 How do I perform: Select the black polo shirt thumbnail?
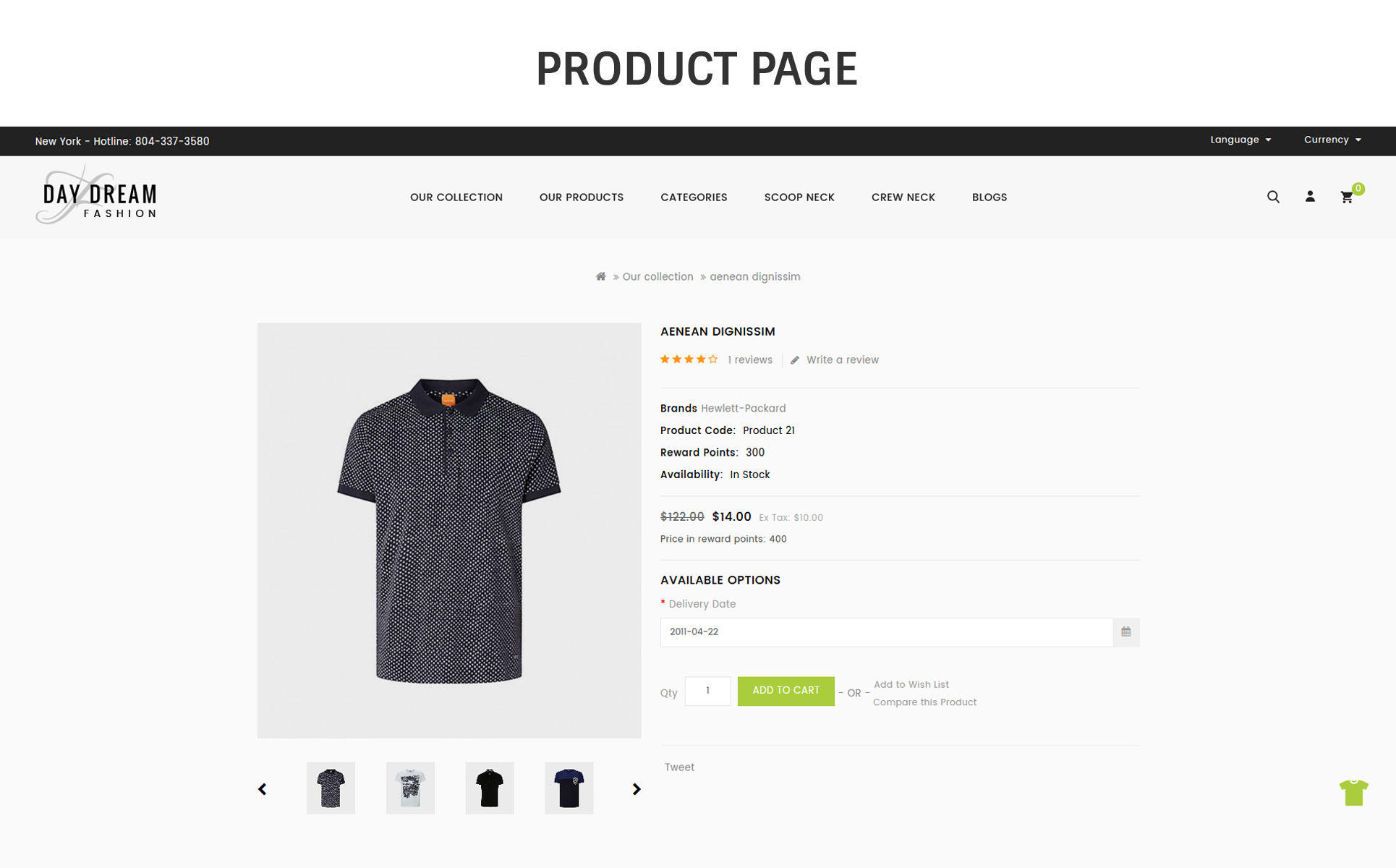pyautogui.click(x=490, y=788)
